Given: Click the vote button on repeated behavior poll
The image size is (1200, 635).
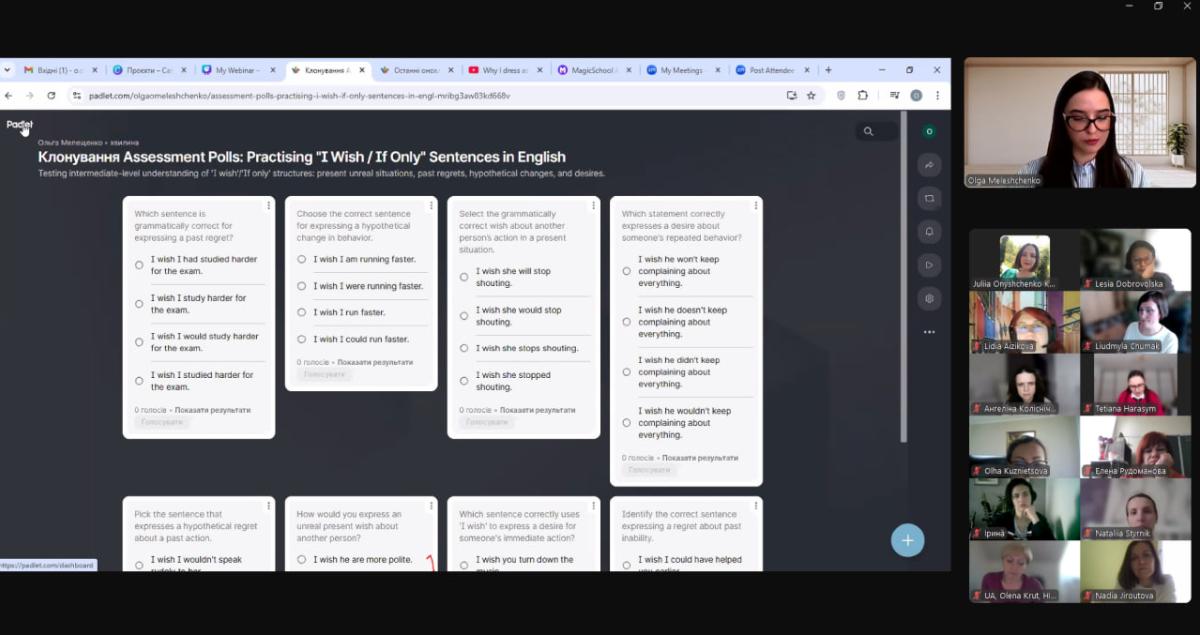Looking at the screenshot, I should click(649, 470).
